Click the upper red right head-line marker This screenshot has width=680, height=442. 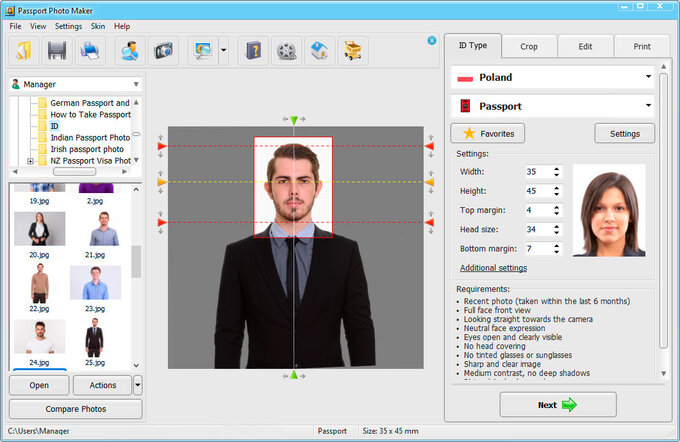pos(429,146)
